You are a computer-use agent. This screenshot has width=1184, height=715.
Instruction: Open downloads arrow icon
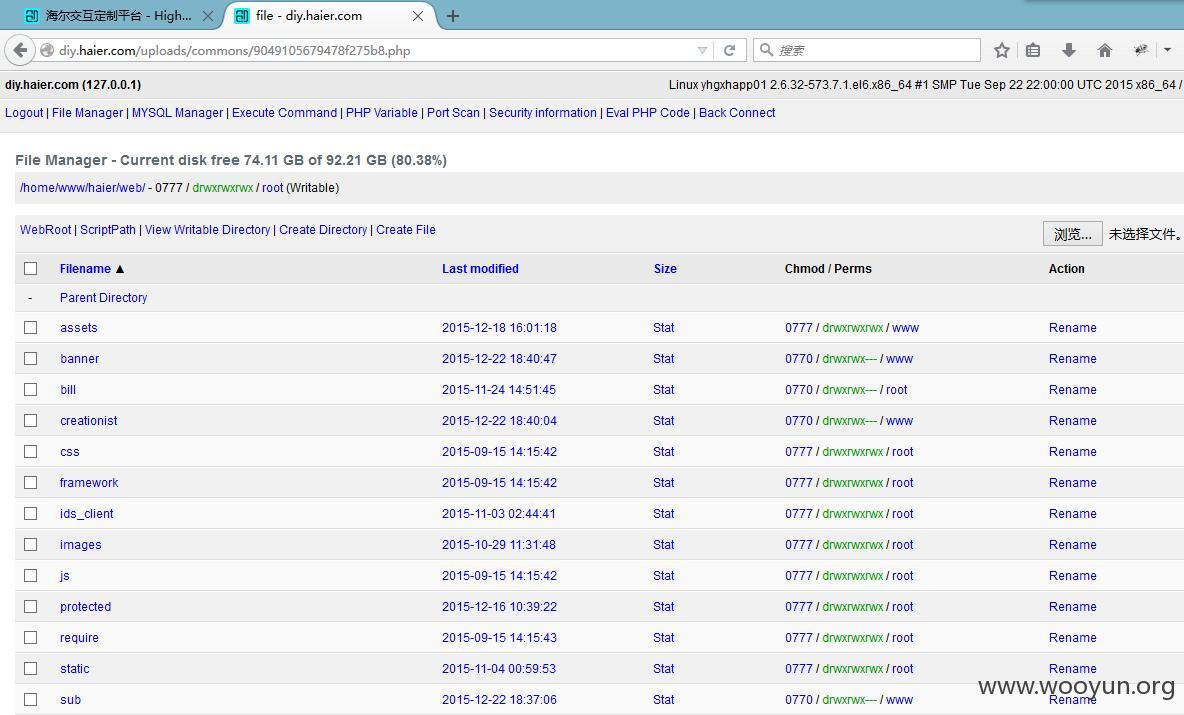click(1068, 51)
